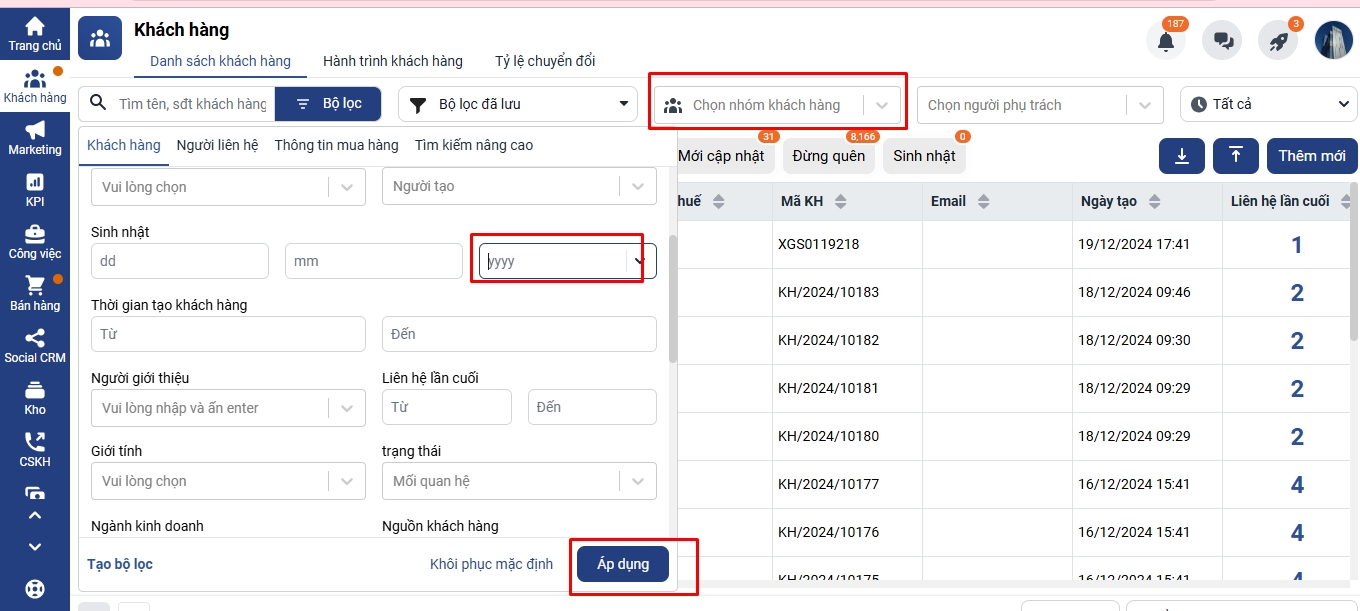Open the Thông tin mua hàng tab
Screen dimensions: 1360x611
point(336,145)
